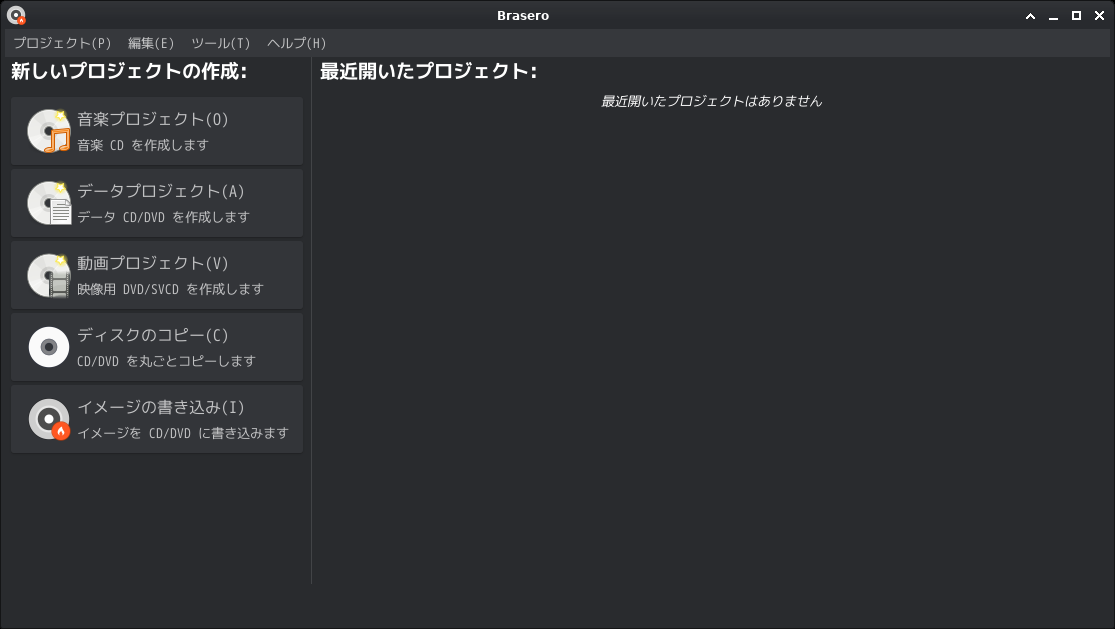The width and height of the screenshot is (1115, 629).
Task: Click the music CD icon with orange note
Action: (49, 131)
